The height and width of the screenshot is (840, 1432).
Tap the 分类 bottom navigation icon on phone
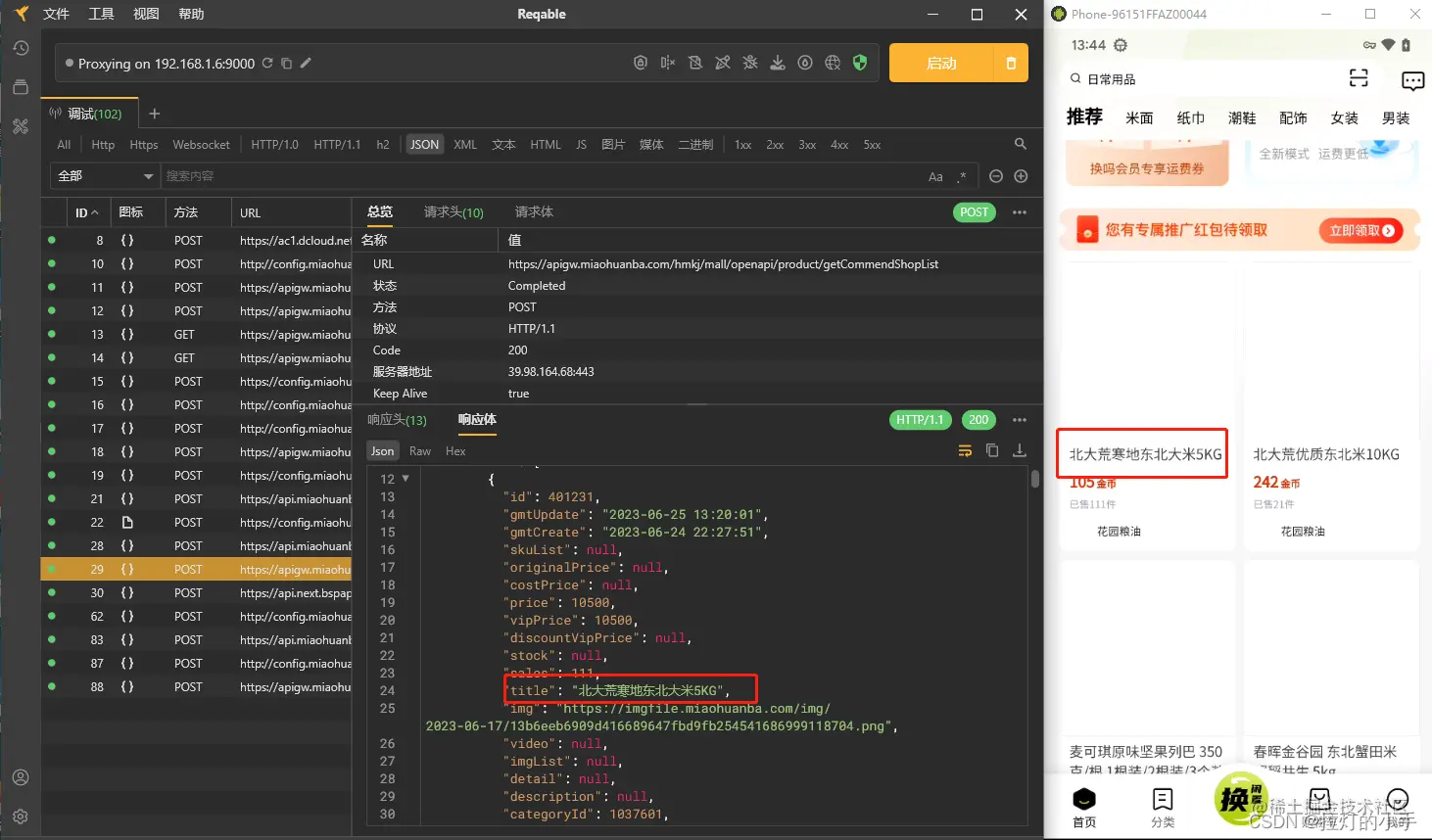pyautogui.click(x=1163, y=809)
